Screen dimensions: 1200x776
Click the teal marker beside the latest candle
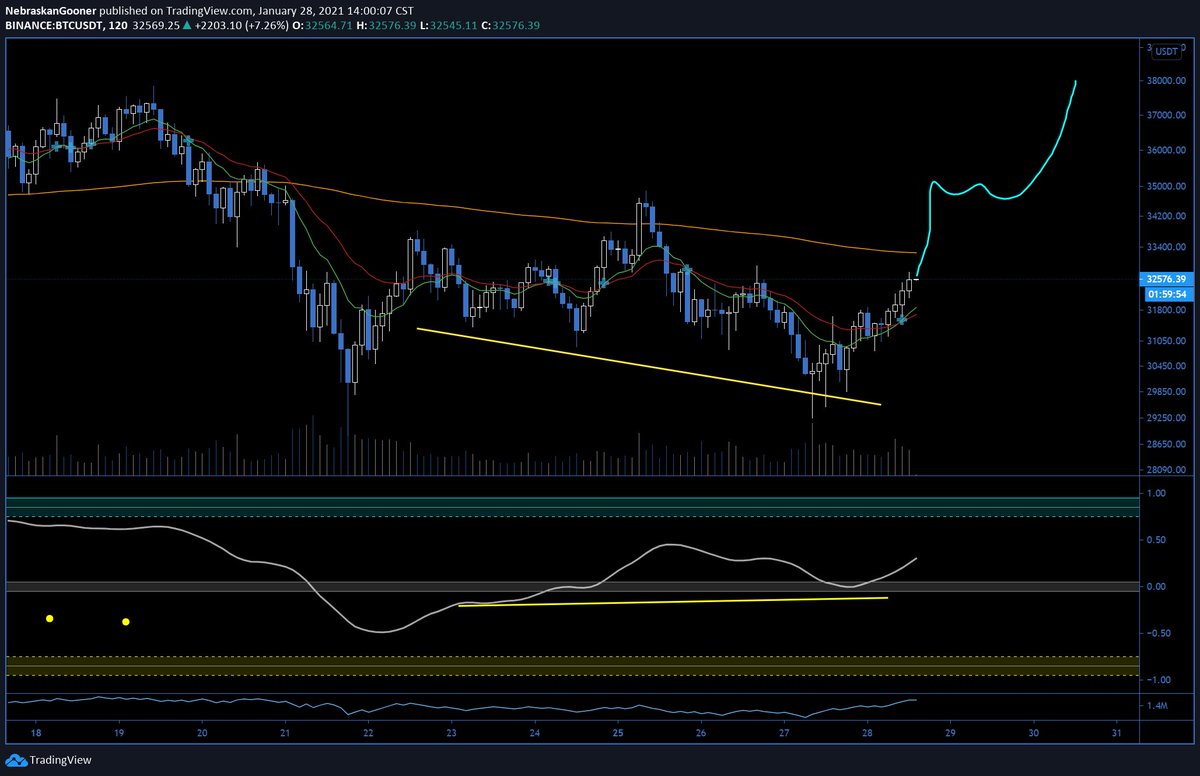click(x=901, y=318)
